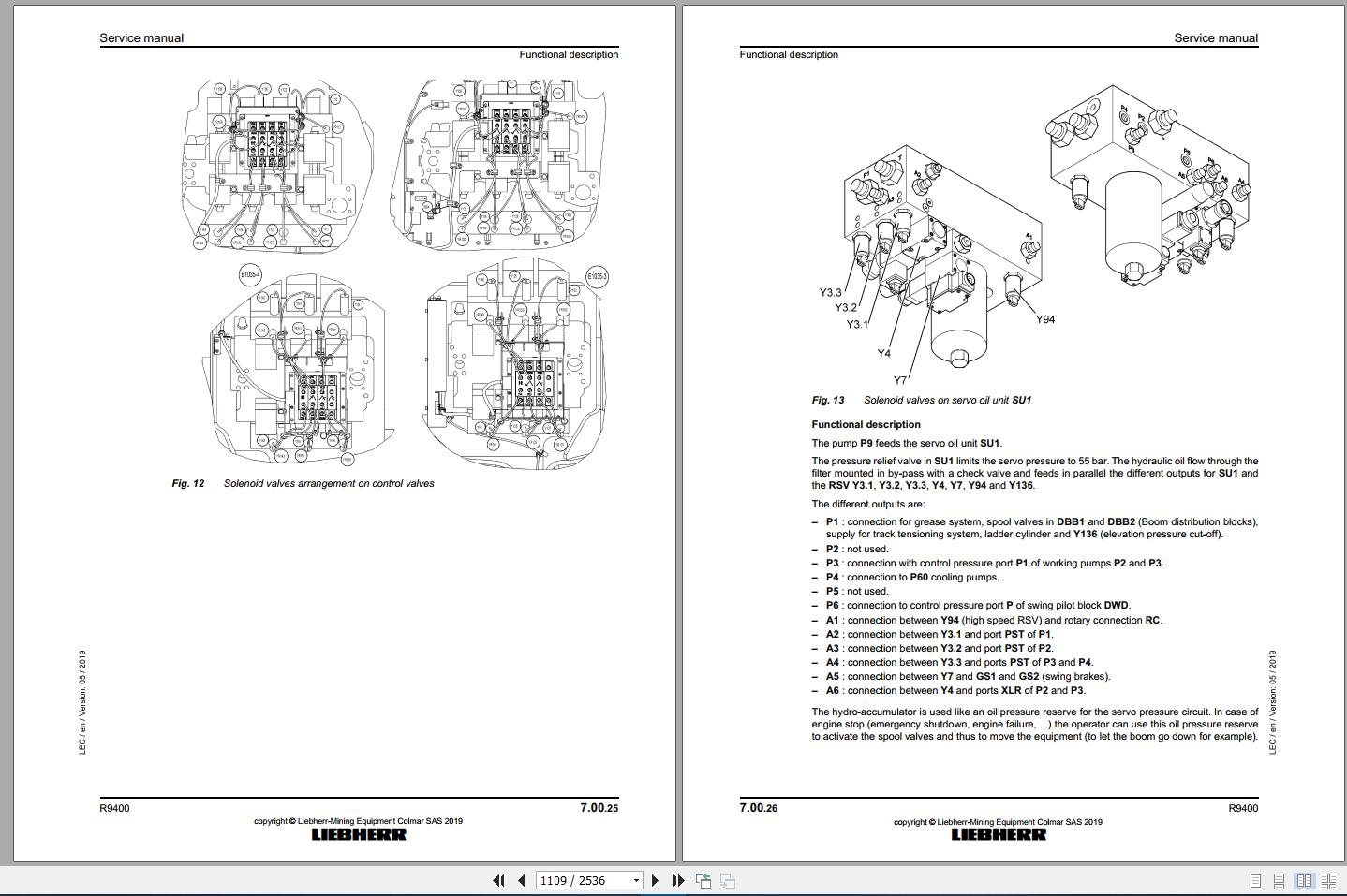Click 'The pump P9 feeds the servo oil unit' sentence

pos(907,443)
